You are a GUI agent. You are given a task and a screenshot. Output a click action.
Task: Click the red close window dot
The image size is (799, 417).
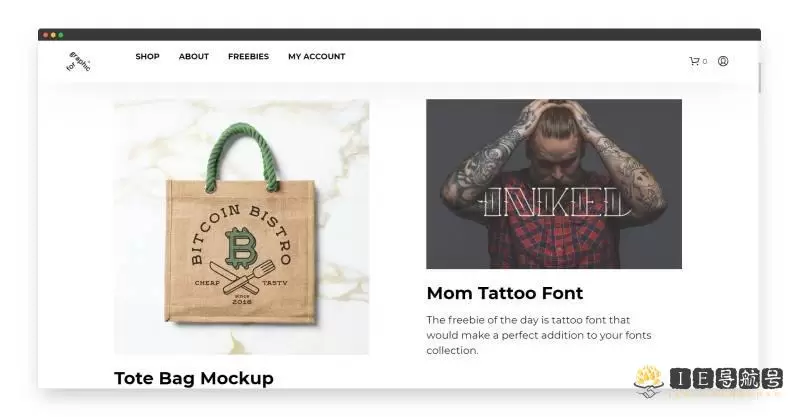point(46,35)
